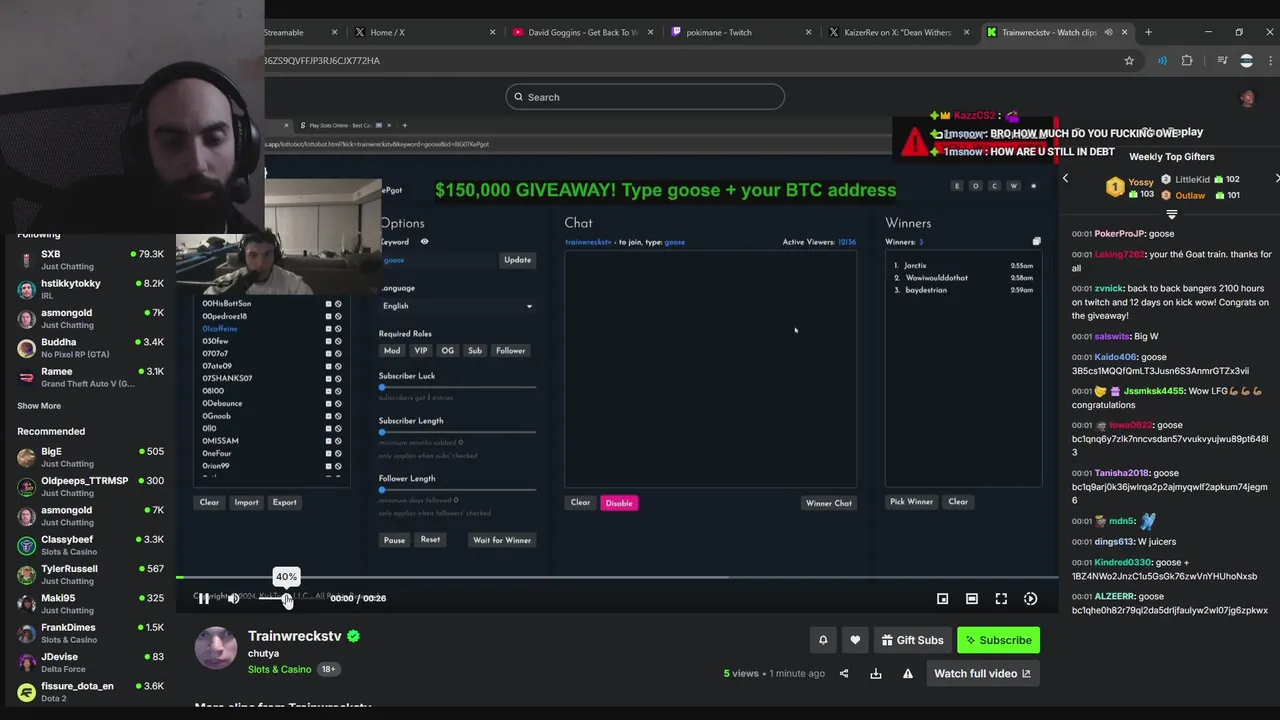Open the mini player mode
Viewport: 1280px width, 720px height.
pos(942,598)
